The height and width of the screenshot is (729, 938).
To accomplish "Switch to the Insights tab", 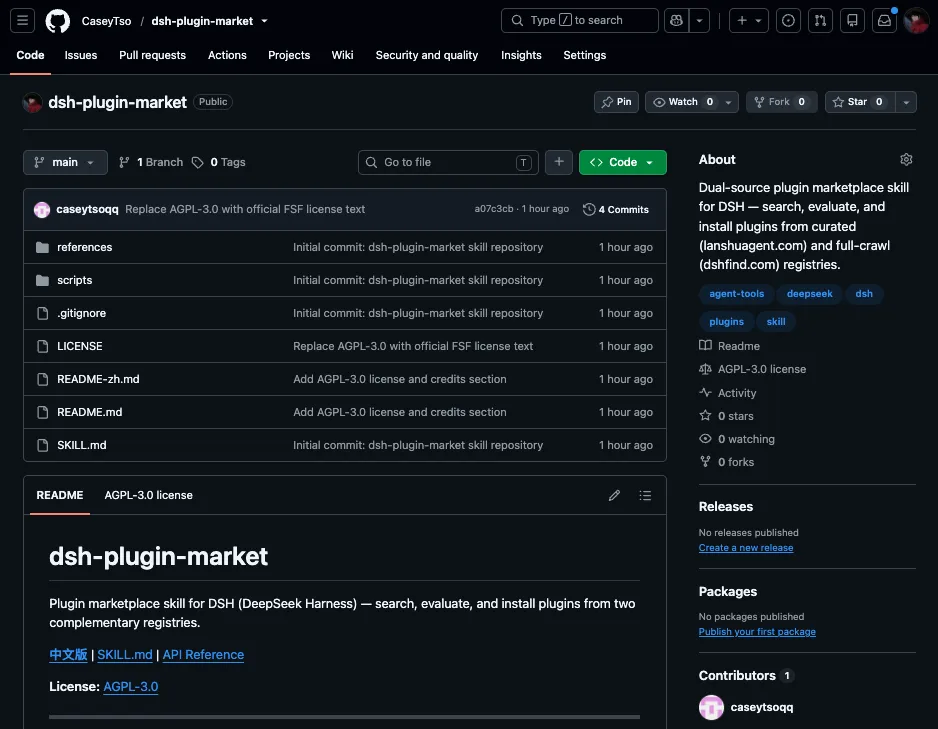I will coord(521,55).
